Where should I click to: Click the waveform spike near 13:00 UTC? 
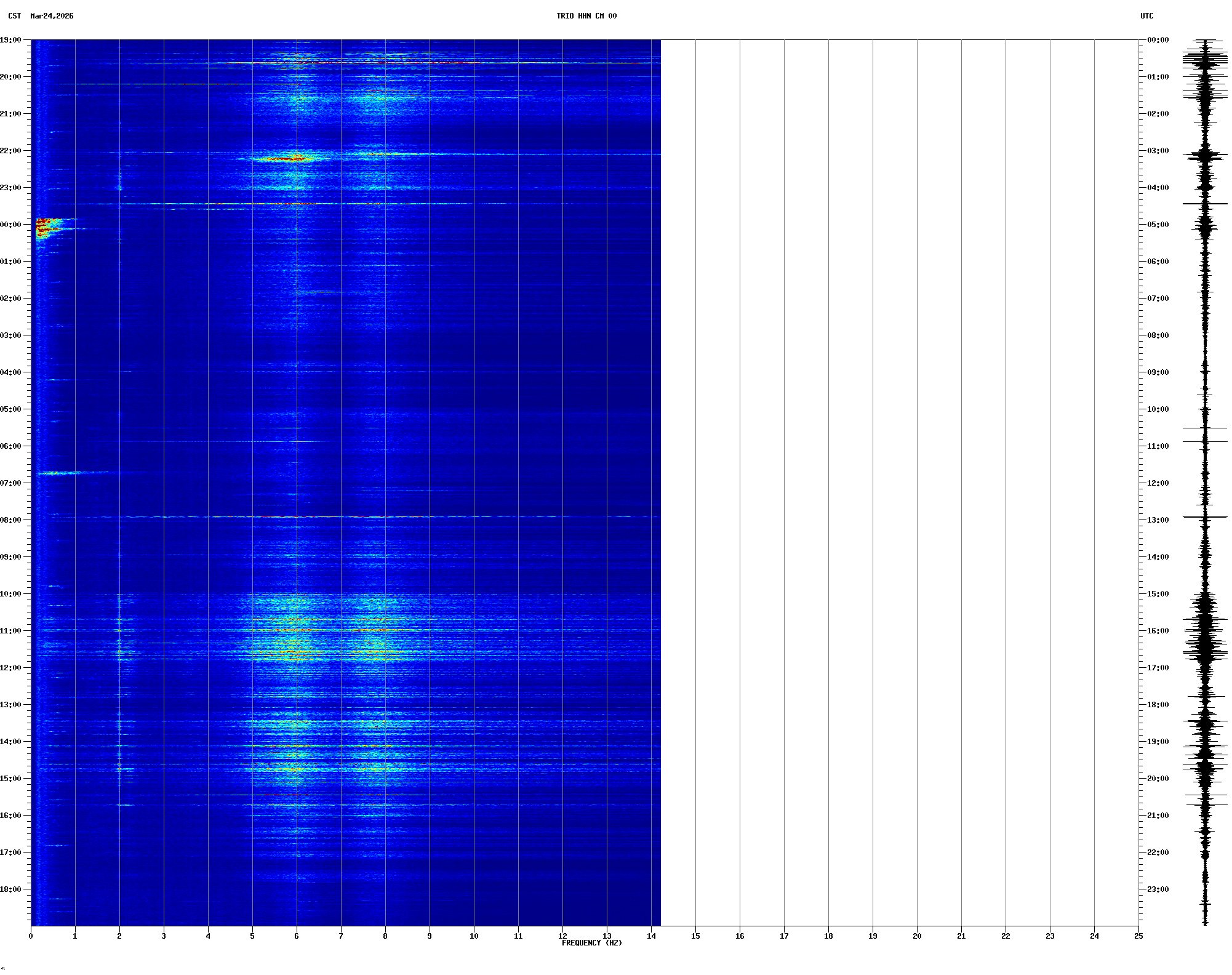[x=1205, y=517]
